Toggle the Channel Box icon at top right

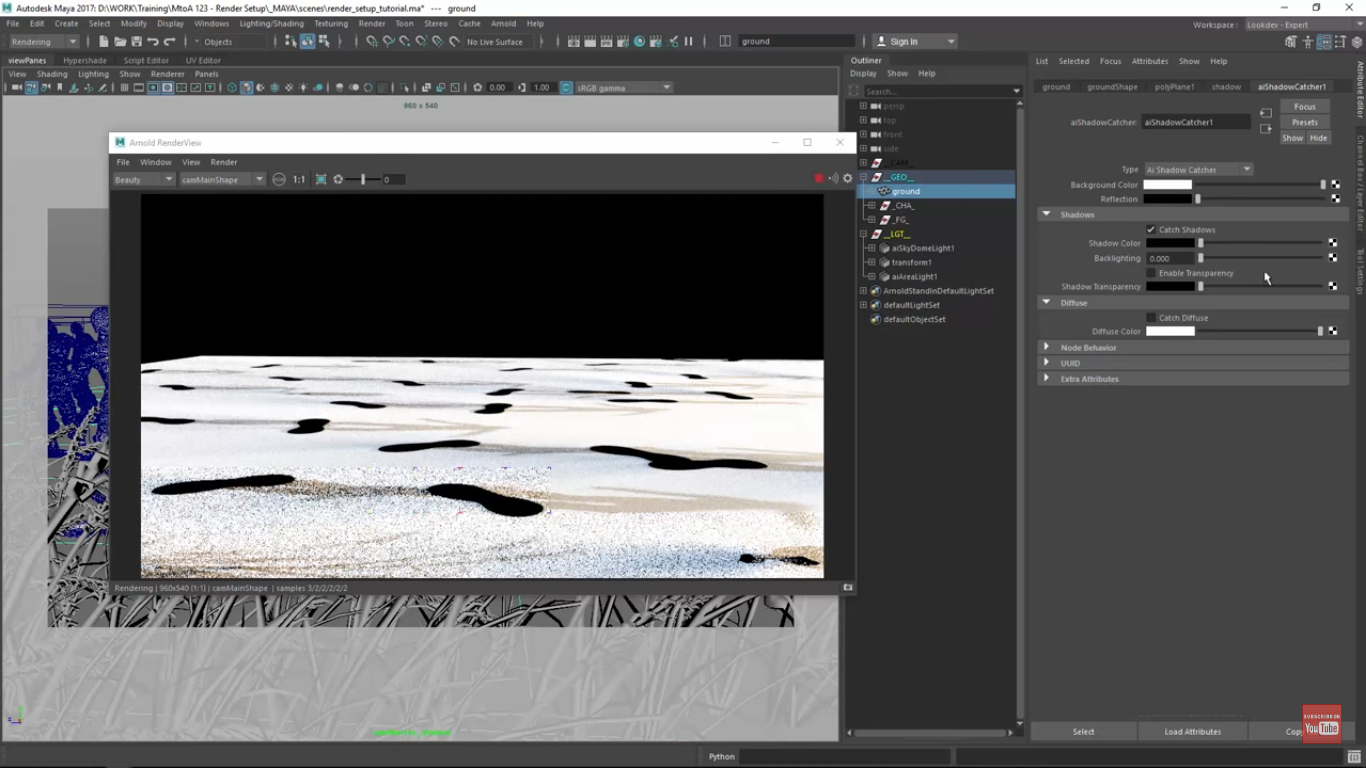[x=1356, y=42]
